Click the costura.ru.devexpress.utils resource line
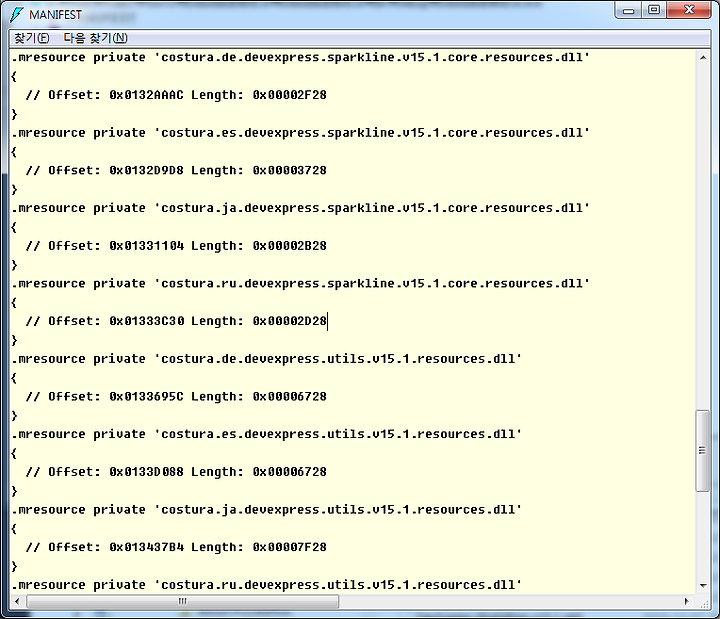The image size is (720, 619). [x=267, y=585]
